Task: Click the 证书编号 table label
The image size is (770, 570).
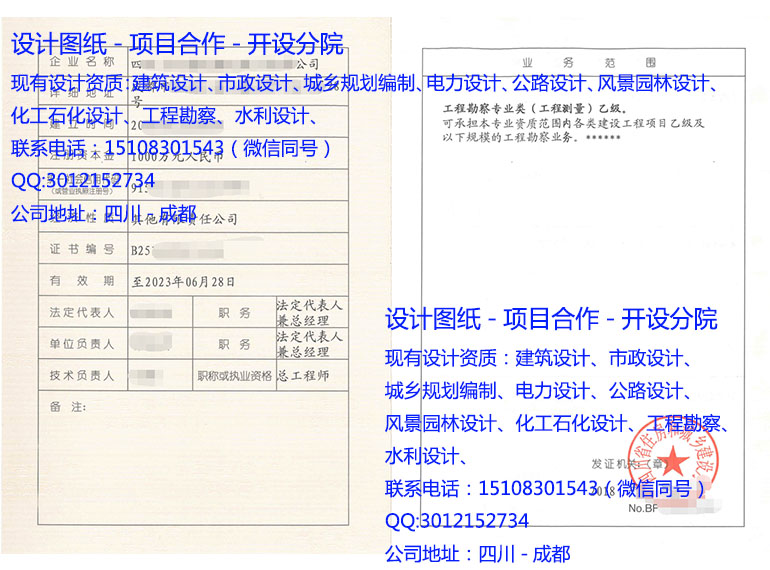Action: [82, 249]
